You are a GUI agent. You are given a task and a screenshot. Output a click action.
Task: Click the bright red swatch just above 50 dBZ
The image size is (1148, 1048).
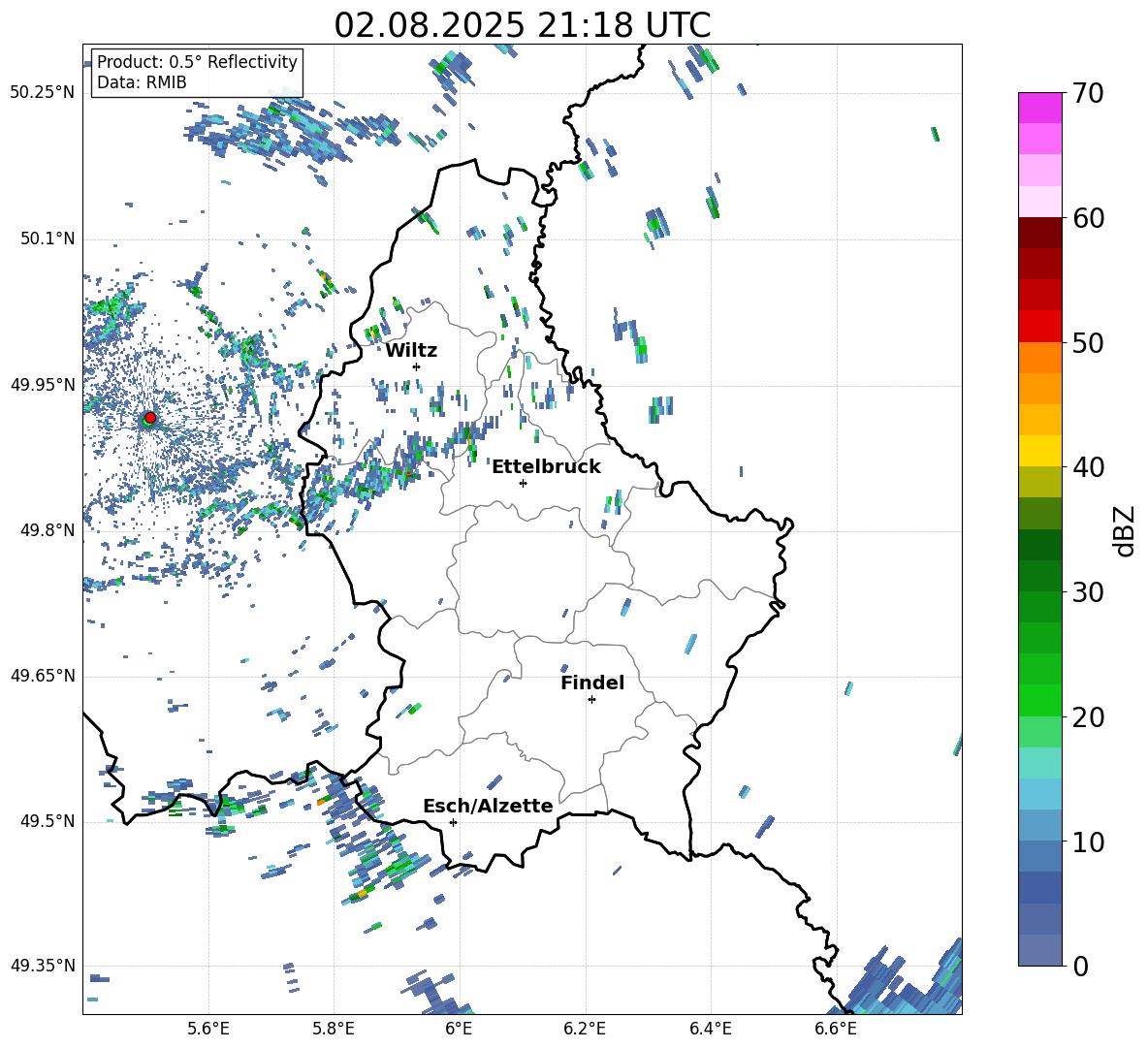tap(1039, 327)
